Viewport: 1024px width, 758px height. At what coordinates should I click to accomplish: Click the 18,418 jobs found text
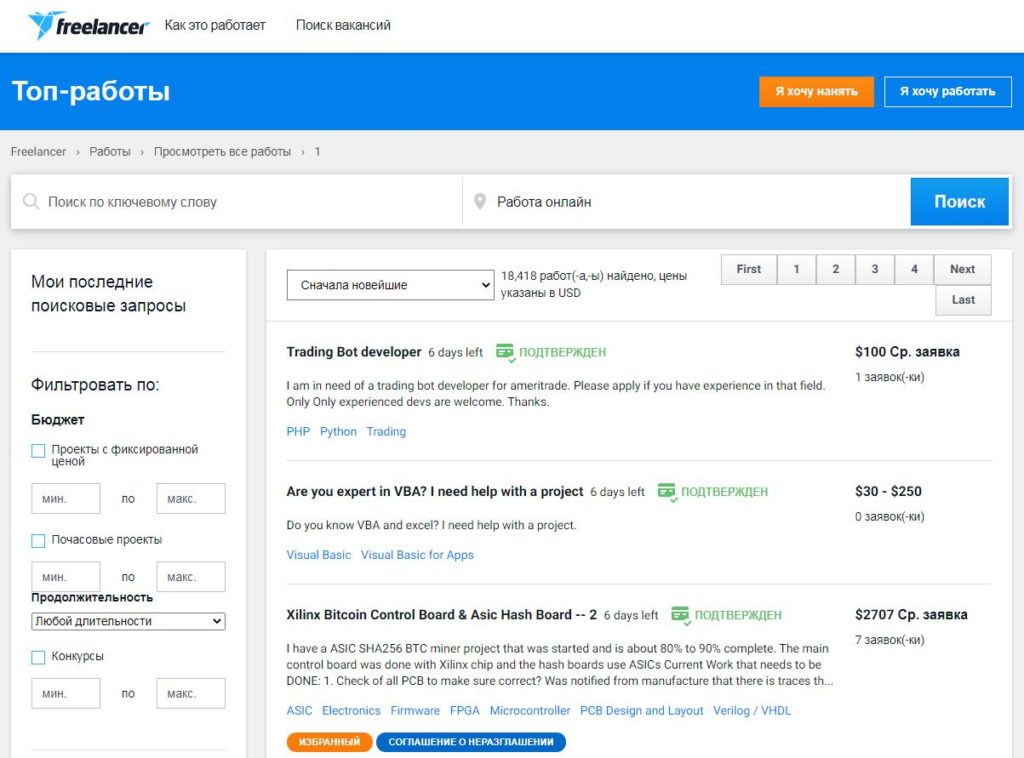[x=594, y=285]
